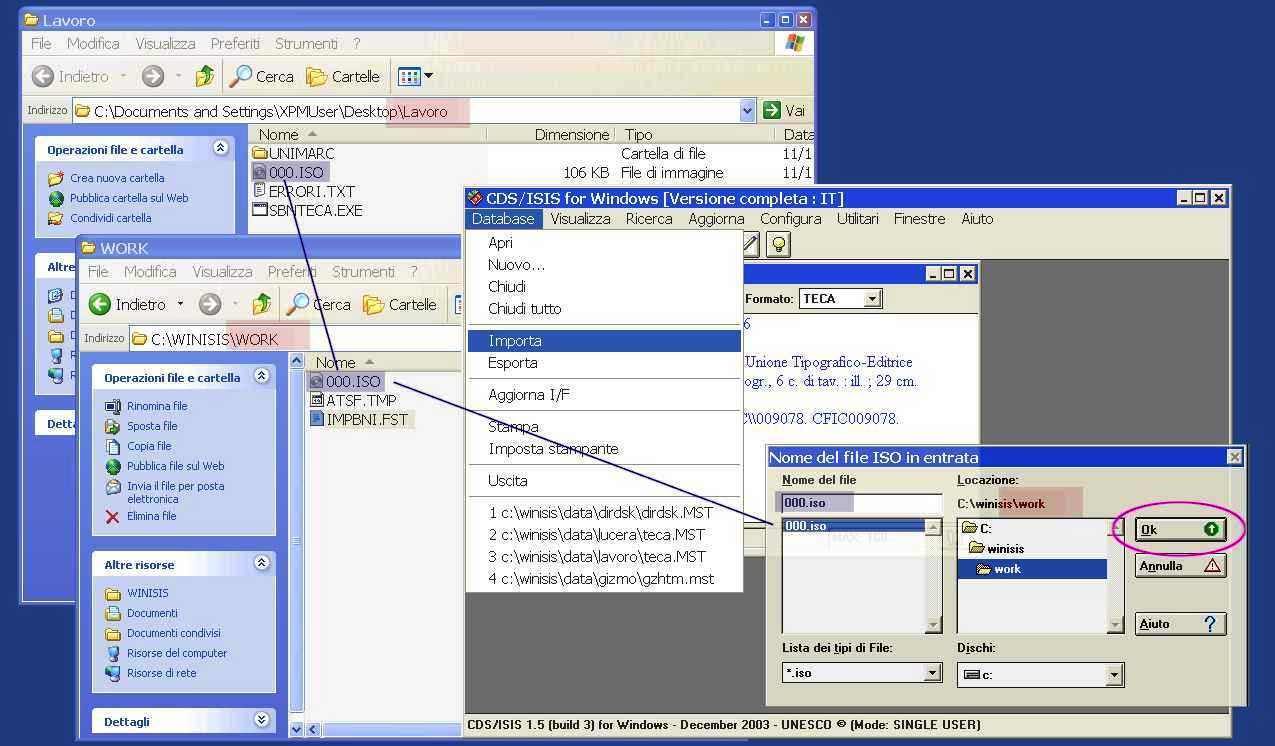
Task: Select SBNTECA.EXE in Lavoro window
Action: tap(307, 210)
